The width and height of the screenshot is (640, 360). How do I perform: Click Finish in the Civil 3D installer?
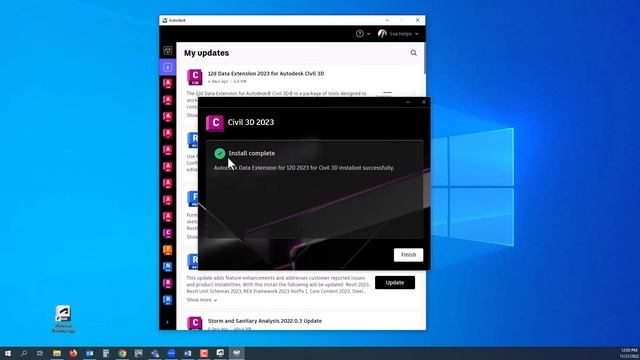point(408,255)
